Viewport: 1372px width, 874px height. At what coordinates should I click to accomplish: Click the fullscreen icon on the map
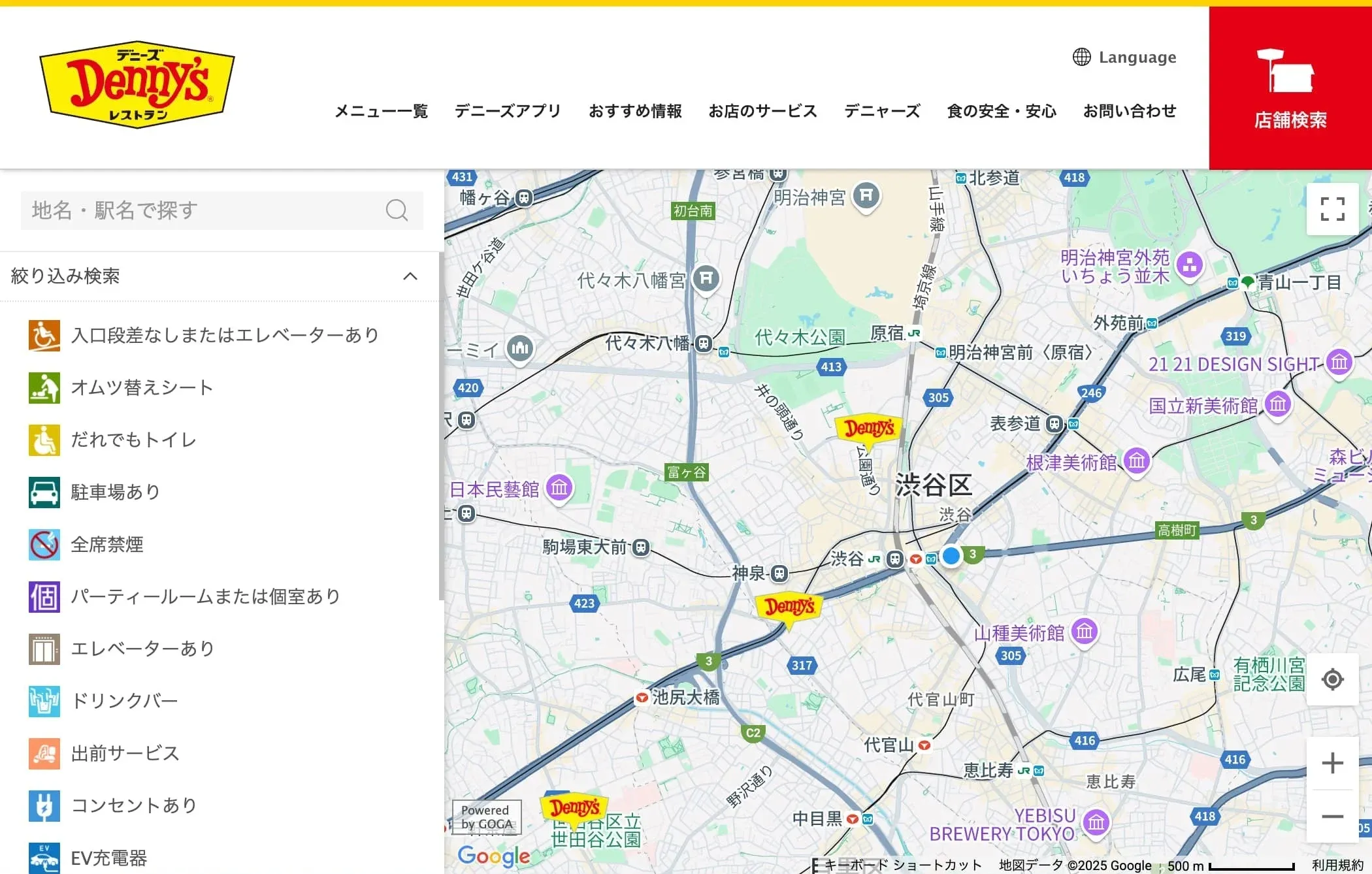click(1332, 210)
